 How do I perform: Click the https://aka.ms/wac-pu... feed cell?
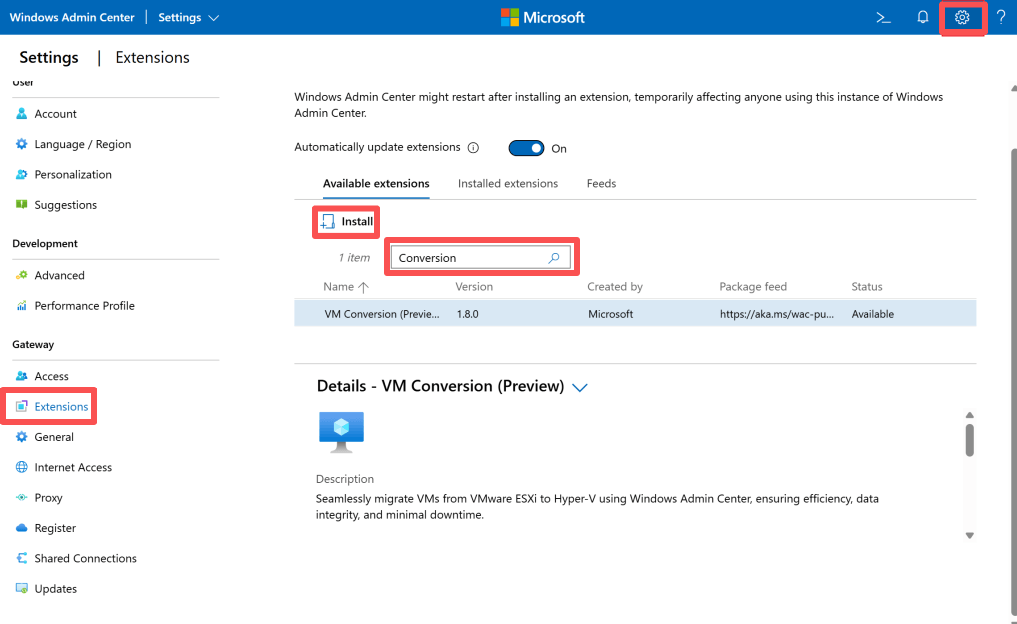pos(777,314)
